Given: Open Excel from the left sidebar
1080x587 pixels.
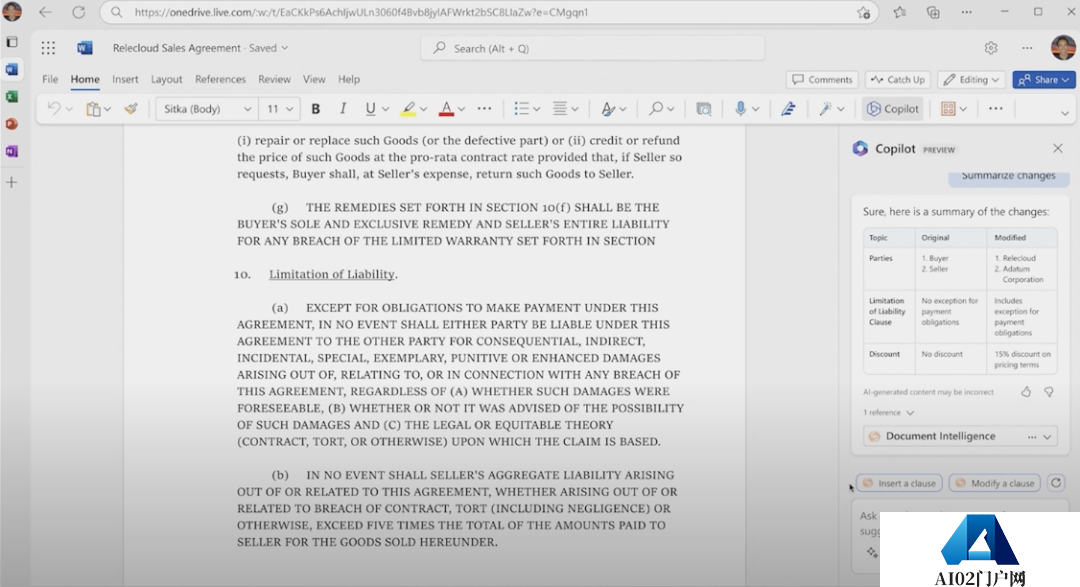Looking at the screenshot, I should [x=12, y=97].
